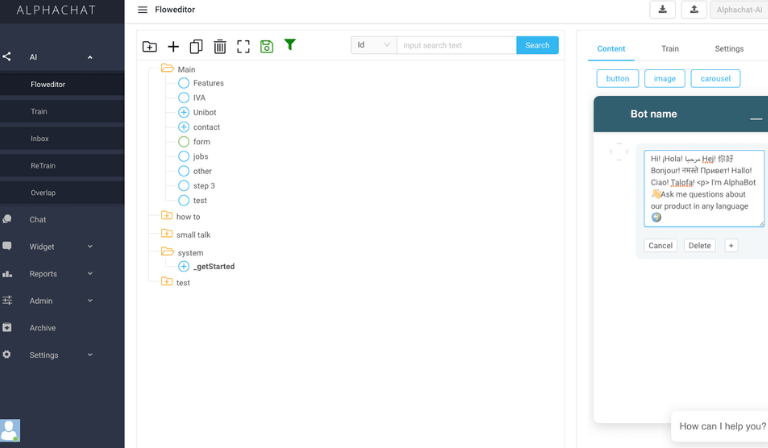This screenshot has width=768, height=448.
Task: Click the input search text field
Action: click(456, 45)
